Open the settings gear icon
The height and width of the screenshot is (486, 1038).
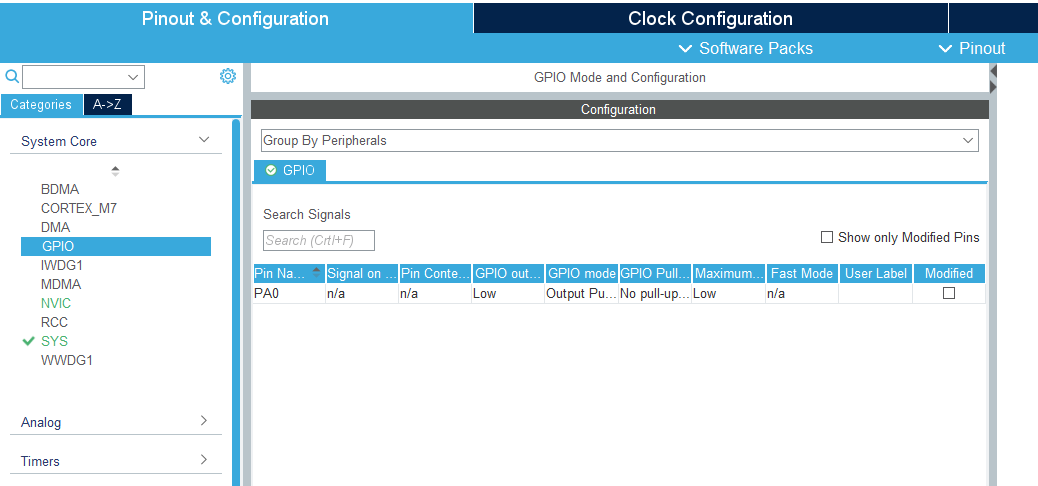pos(227,76)
